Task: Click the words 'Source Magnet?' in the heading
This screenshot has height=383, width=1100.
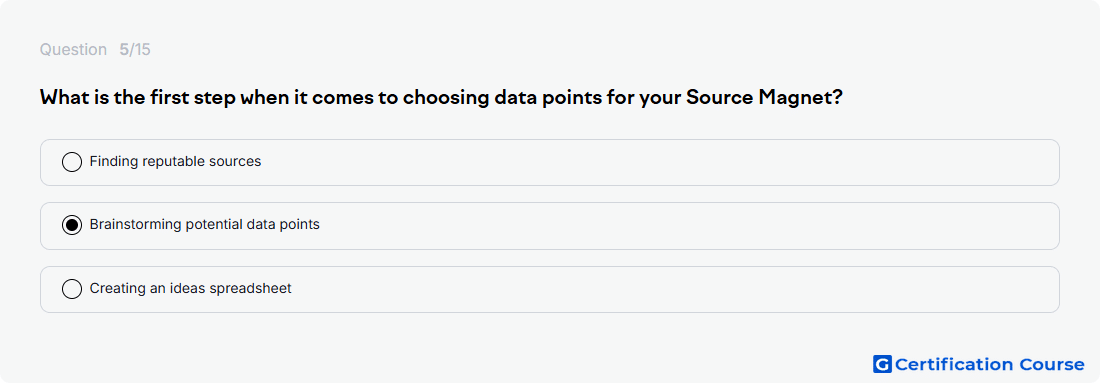Action: click(x=764, y=98)
